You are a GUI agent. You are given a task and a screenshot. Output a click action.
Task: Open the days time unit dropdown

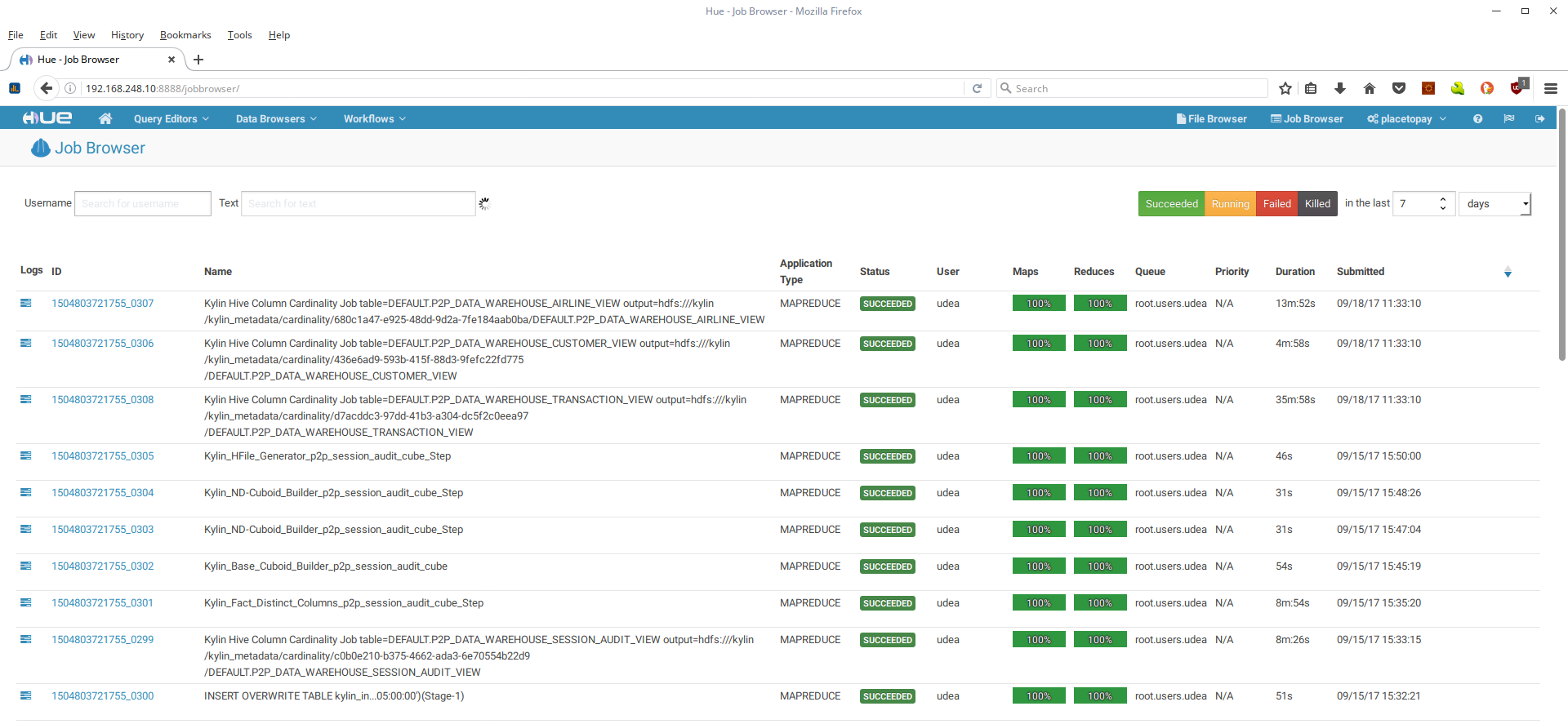pos(1494,204)
